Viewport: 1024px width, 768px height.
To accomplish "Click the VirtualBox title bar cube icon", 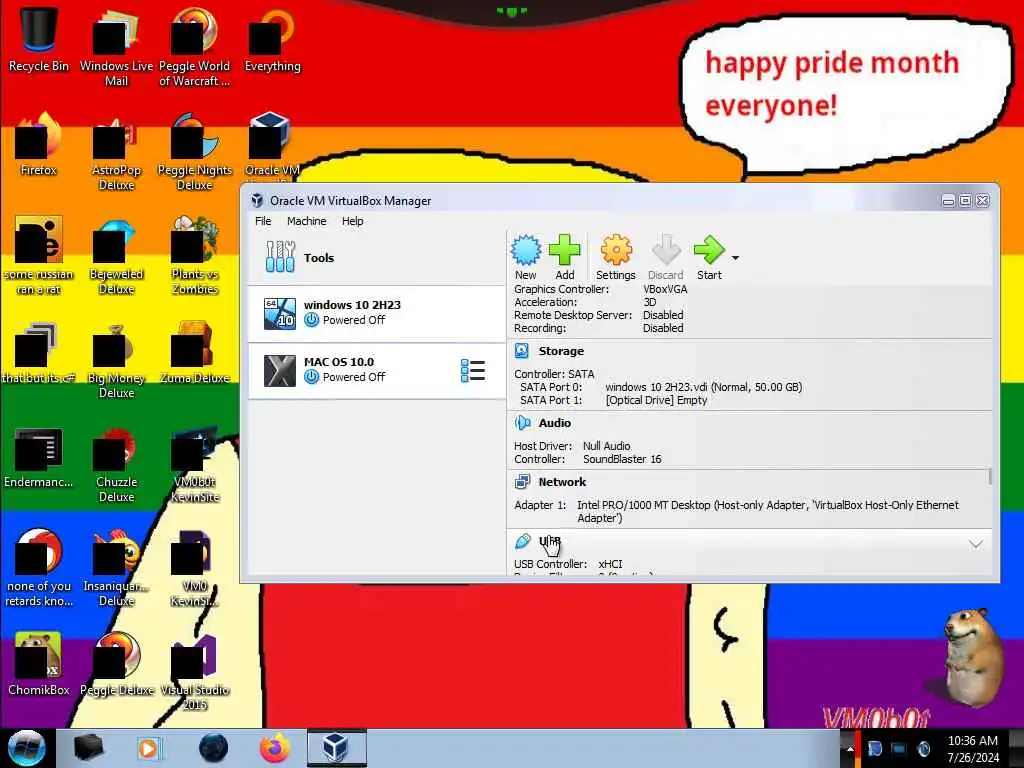I will (257, 200).
